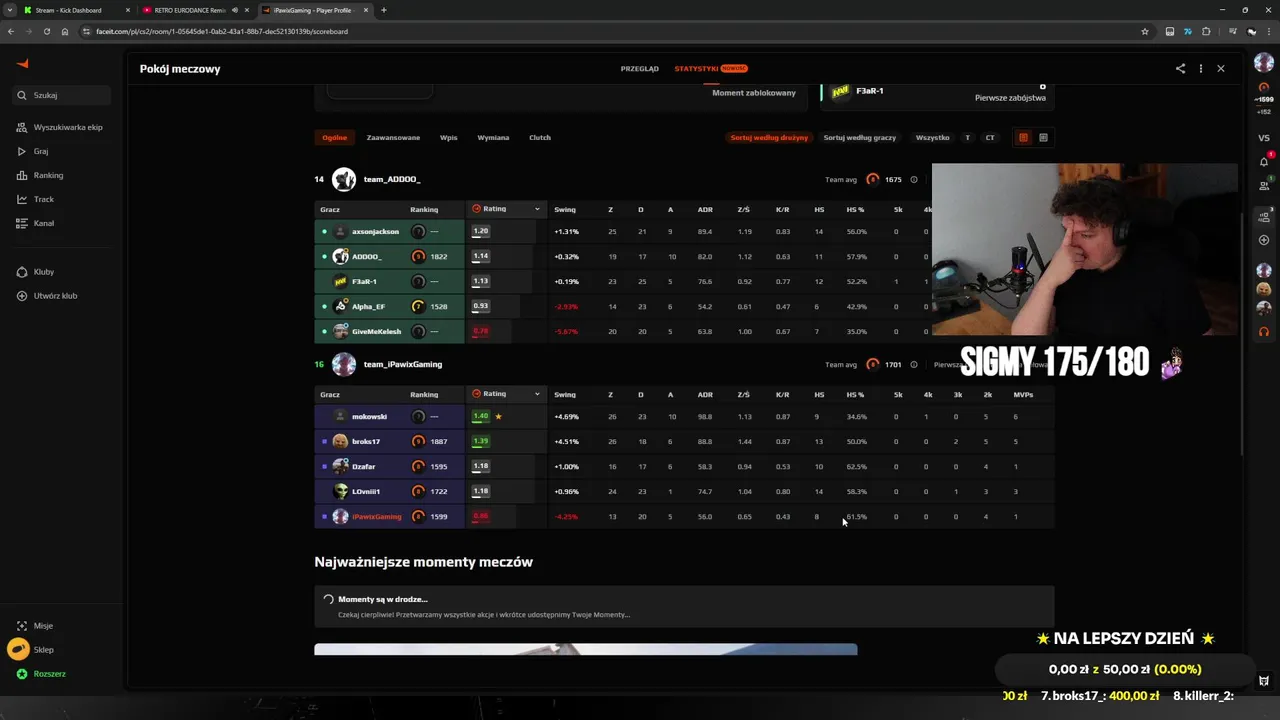The height and width of the screenshot is (720, 1280).
Task: Select the Wszystko side filter
Action: point(933,137)
